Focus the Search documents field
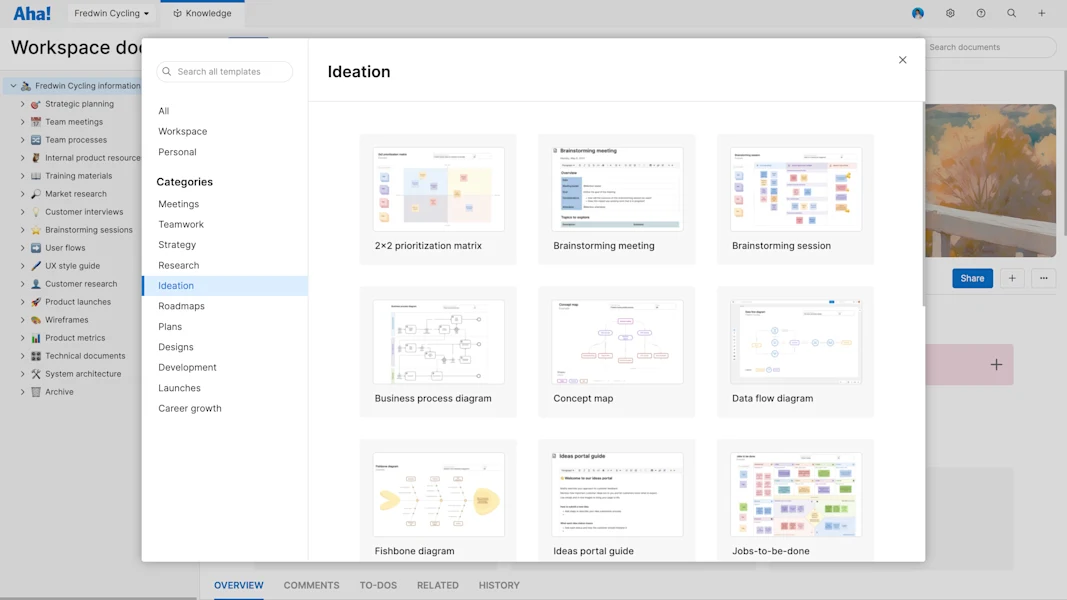Screen dimensions: 1067x600 (x=989, y=47)
